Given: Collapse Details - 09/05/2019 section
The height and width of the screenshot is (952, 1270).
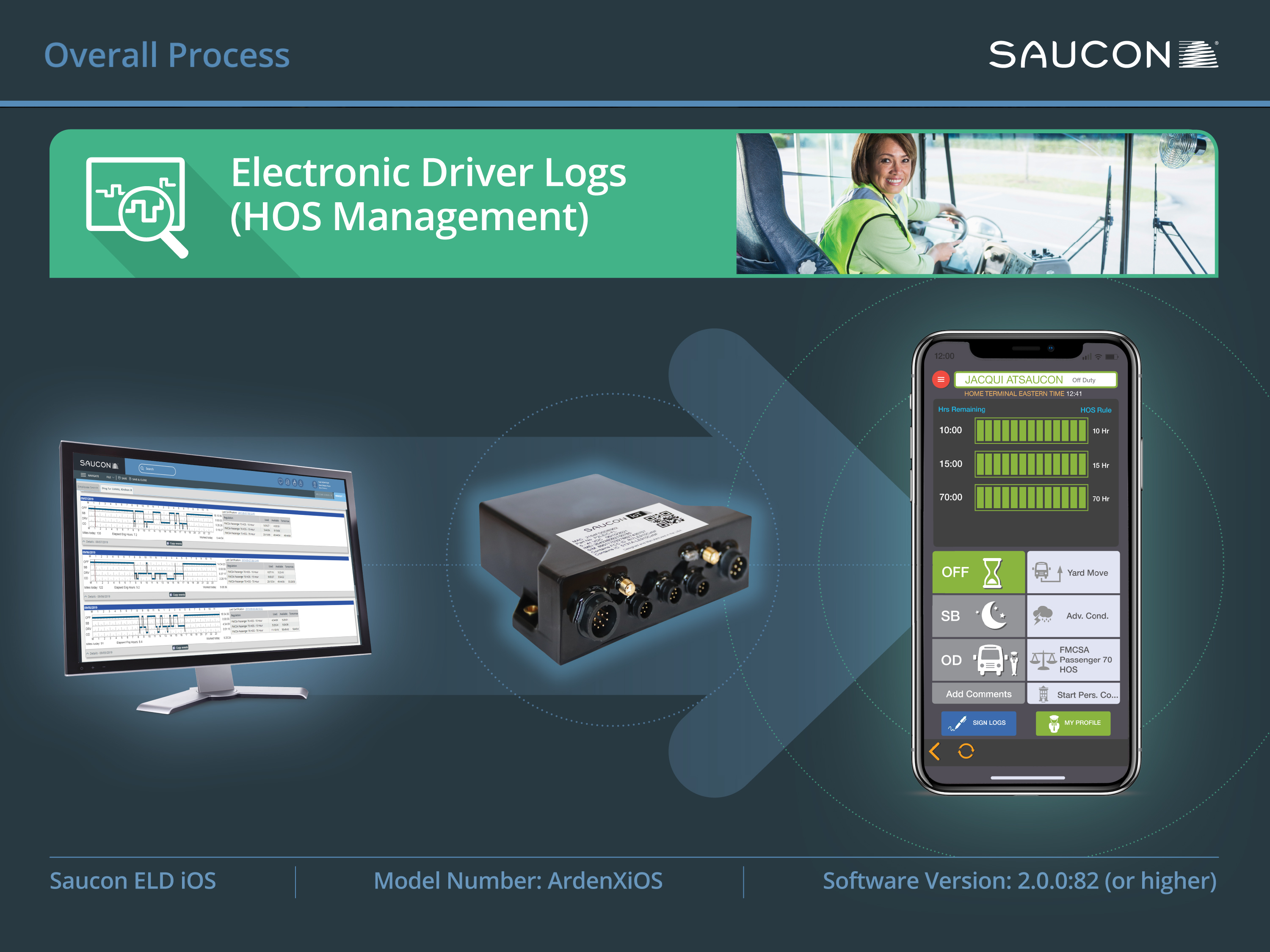Looking at the screenshot, I should coord(100,653).
